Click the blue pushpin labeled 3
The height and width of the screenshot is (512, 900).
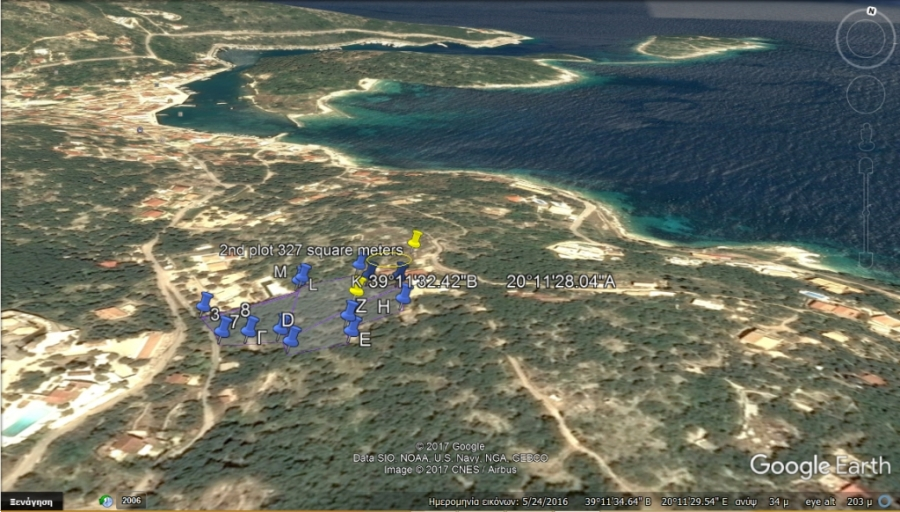205,302
